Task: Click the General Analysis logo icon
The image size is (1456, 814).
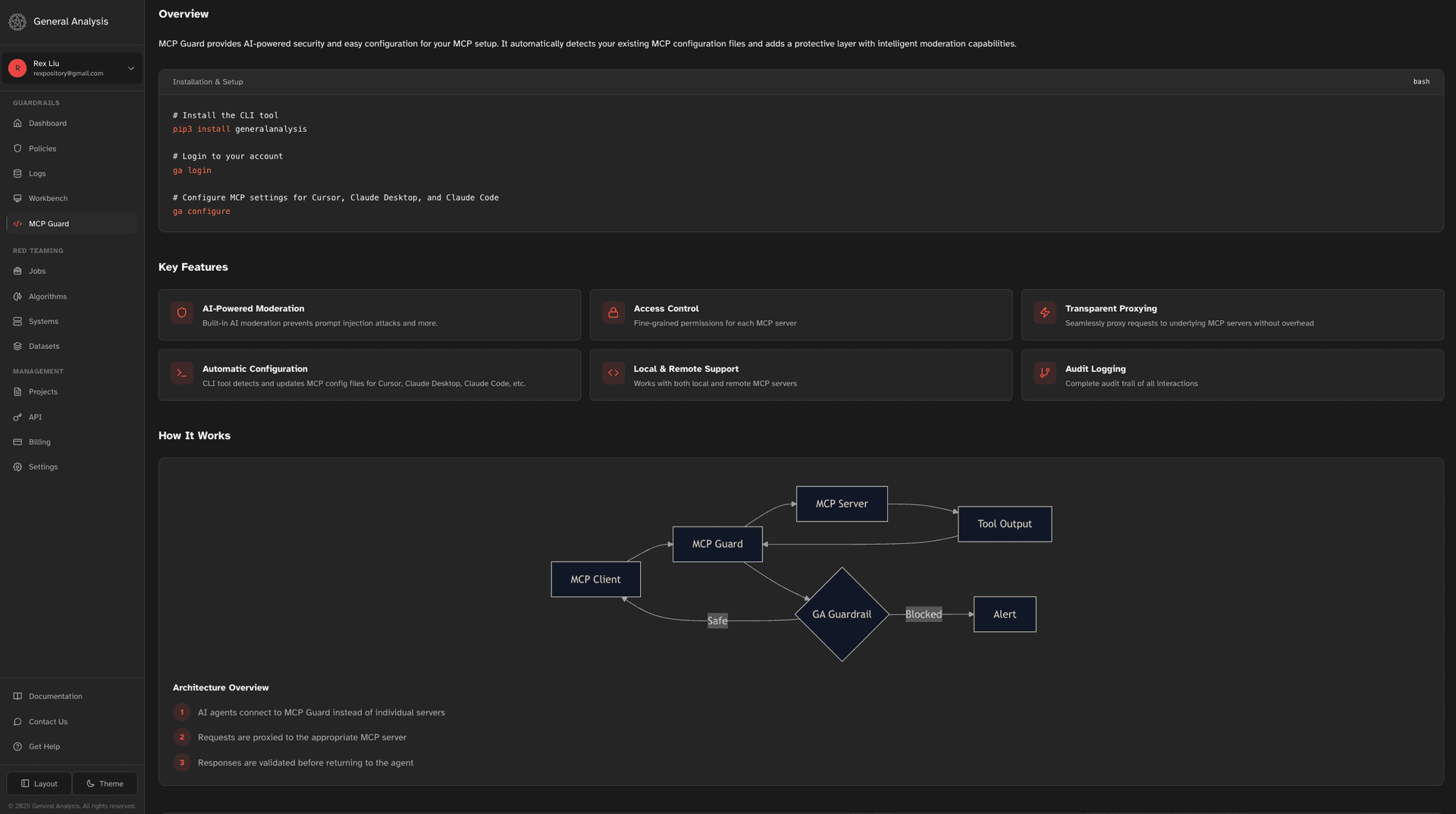Action: tap(17, 22)
